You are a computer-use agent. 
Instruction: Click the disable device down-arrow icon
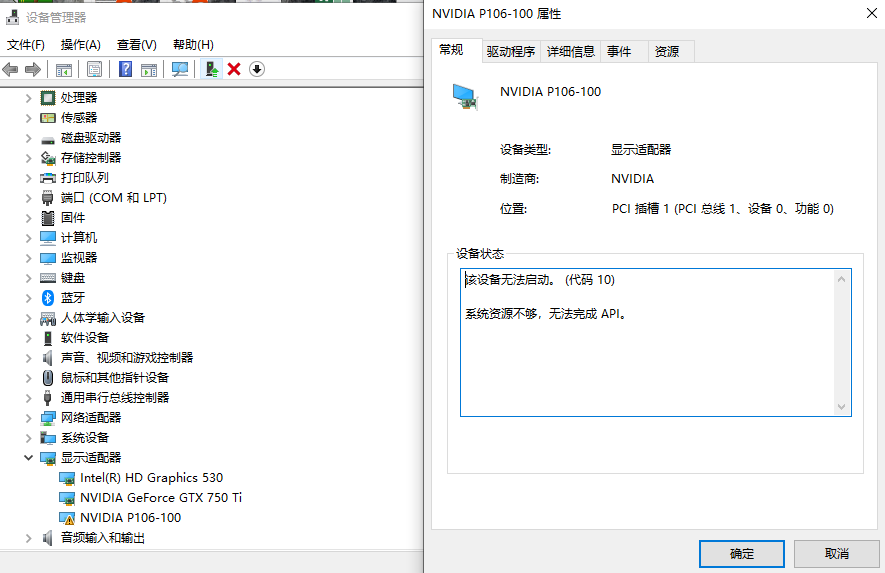coord(257,69)
